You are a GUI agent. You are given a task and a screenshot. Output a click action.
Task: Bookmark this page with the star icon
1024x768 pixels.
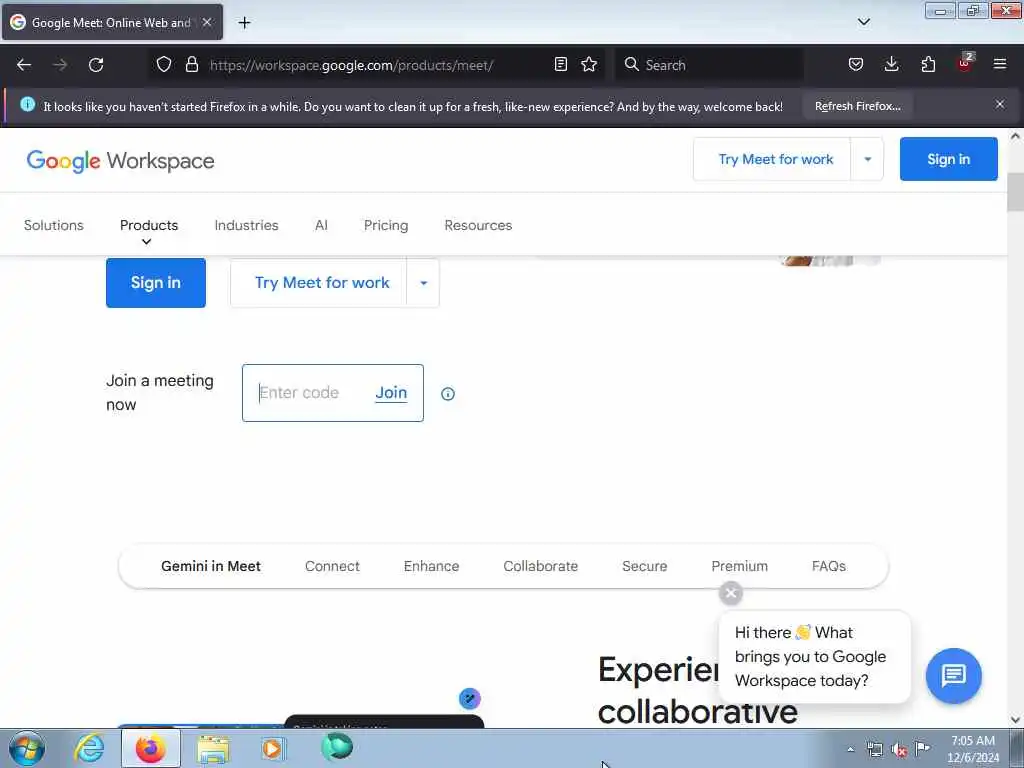tap(589, 64)
